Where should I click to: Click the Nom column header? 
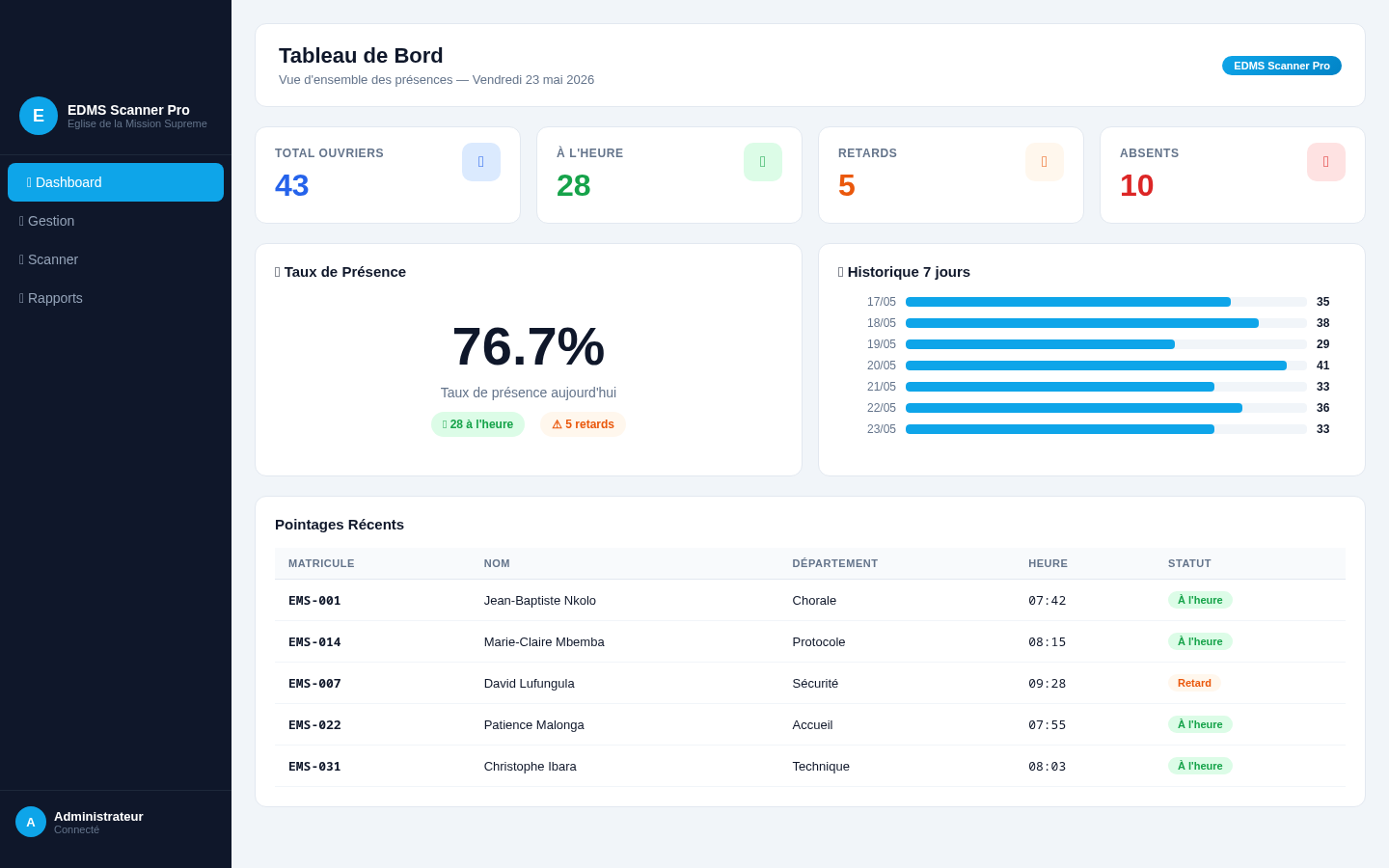[497, 563]
